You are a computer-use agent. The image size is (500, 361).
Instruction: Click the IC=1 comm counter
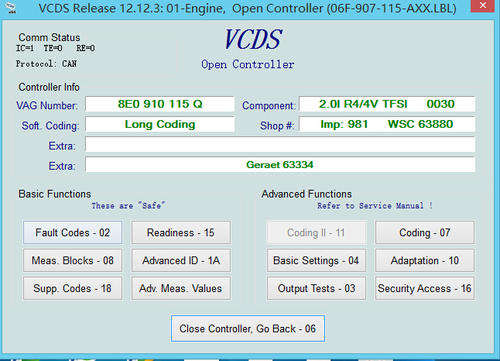point(25,48)
